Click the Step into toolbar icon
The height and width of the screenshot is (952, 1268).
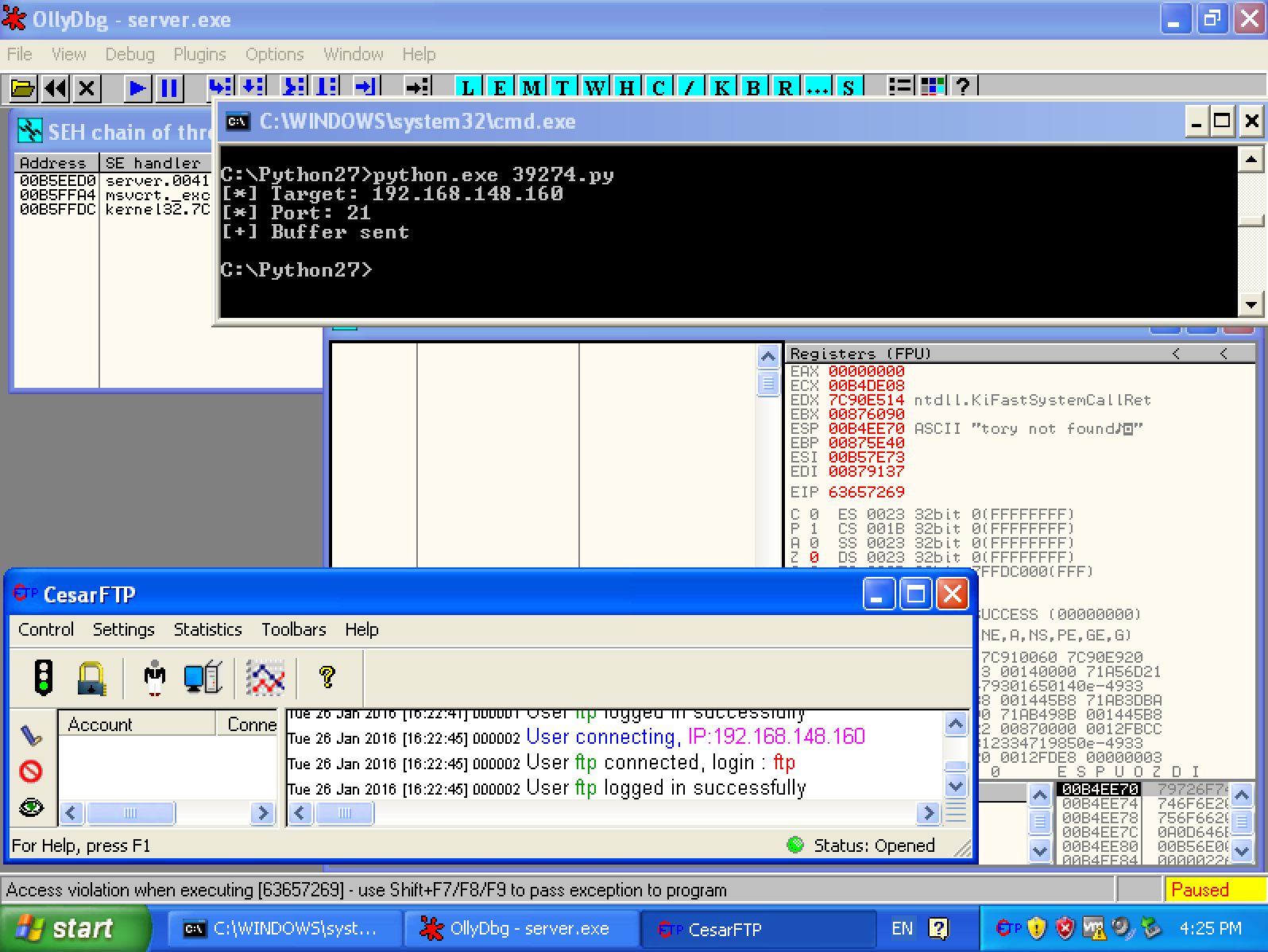click(220, 87)
